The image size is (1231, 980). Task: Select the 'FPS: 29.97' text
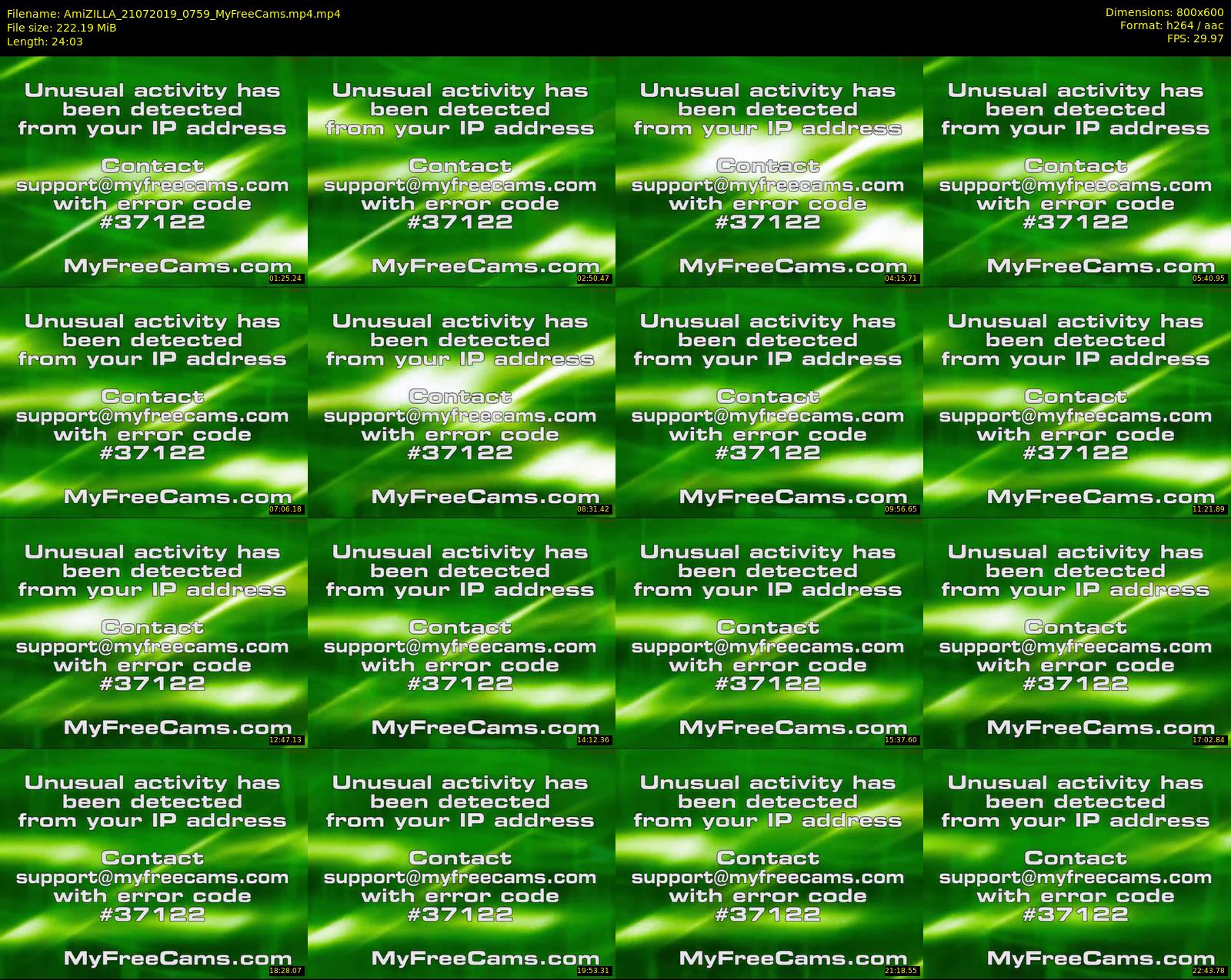1195,38
